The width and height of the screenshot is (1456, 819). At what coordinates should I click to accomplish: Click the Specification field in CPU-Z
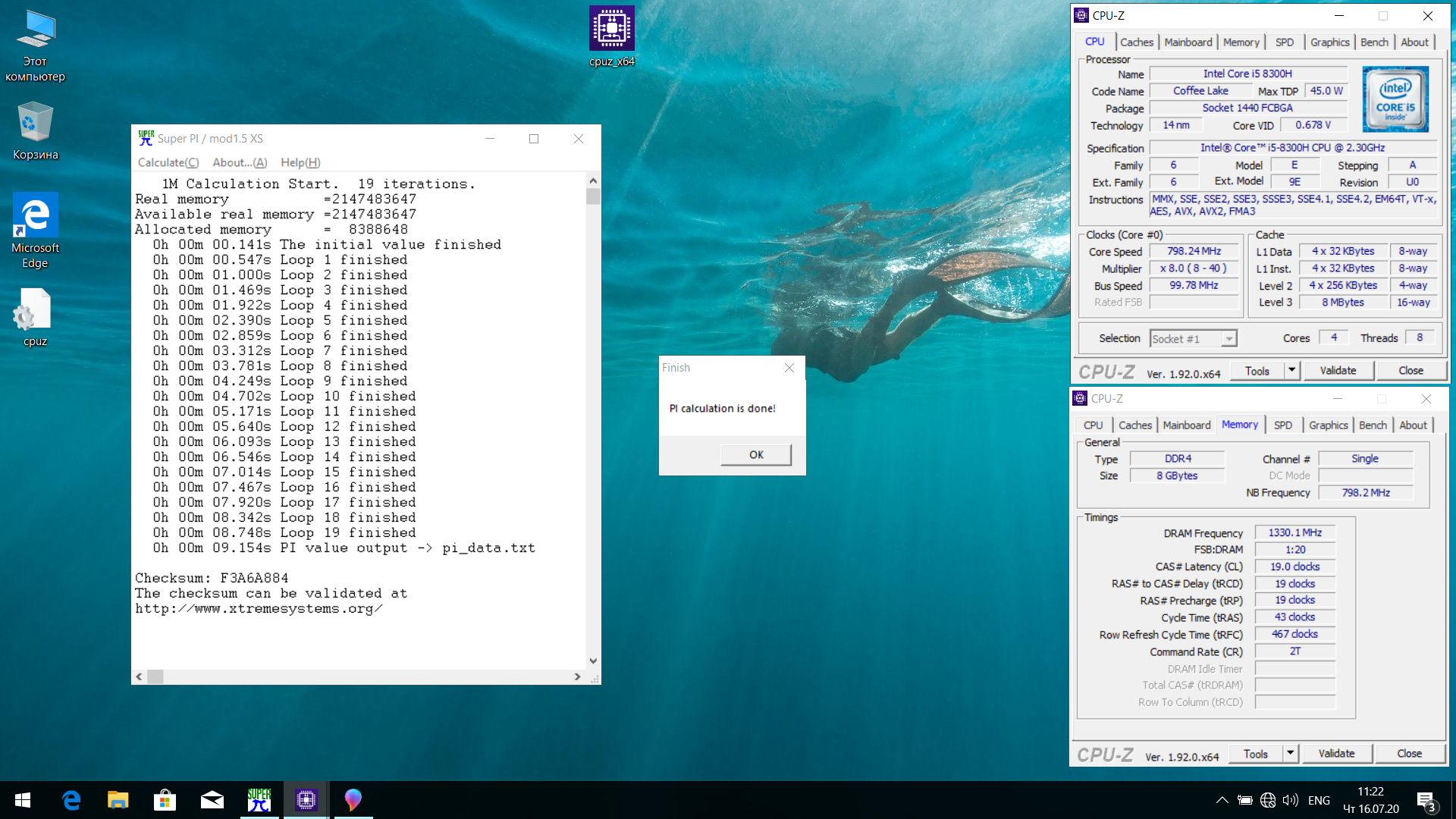[x=1292, y=148]
